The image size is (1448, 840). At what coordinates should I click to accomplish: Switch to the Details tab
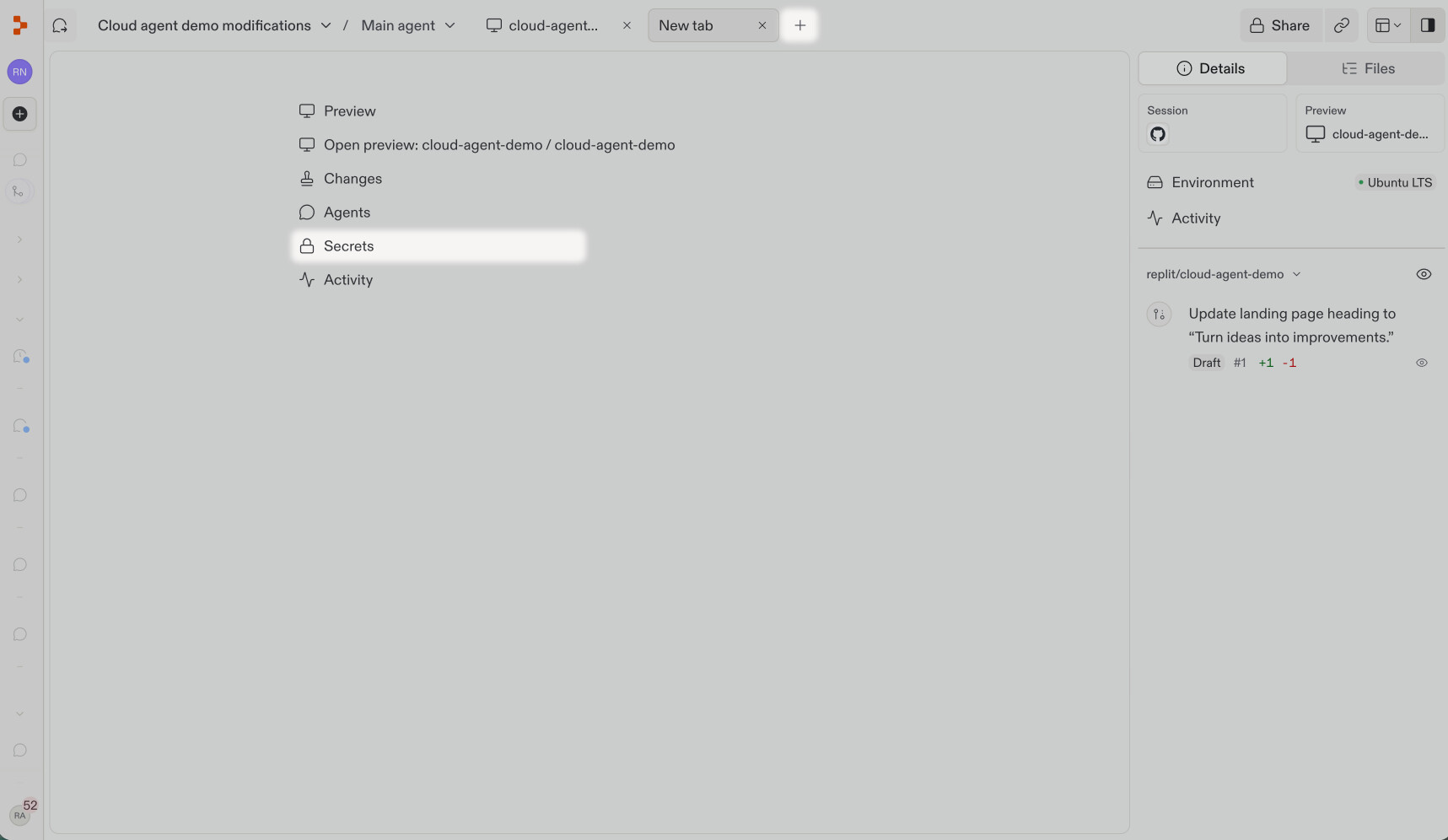tap(1212, 68)
